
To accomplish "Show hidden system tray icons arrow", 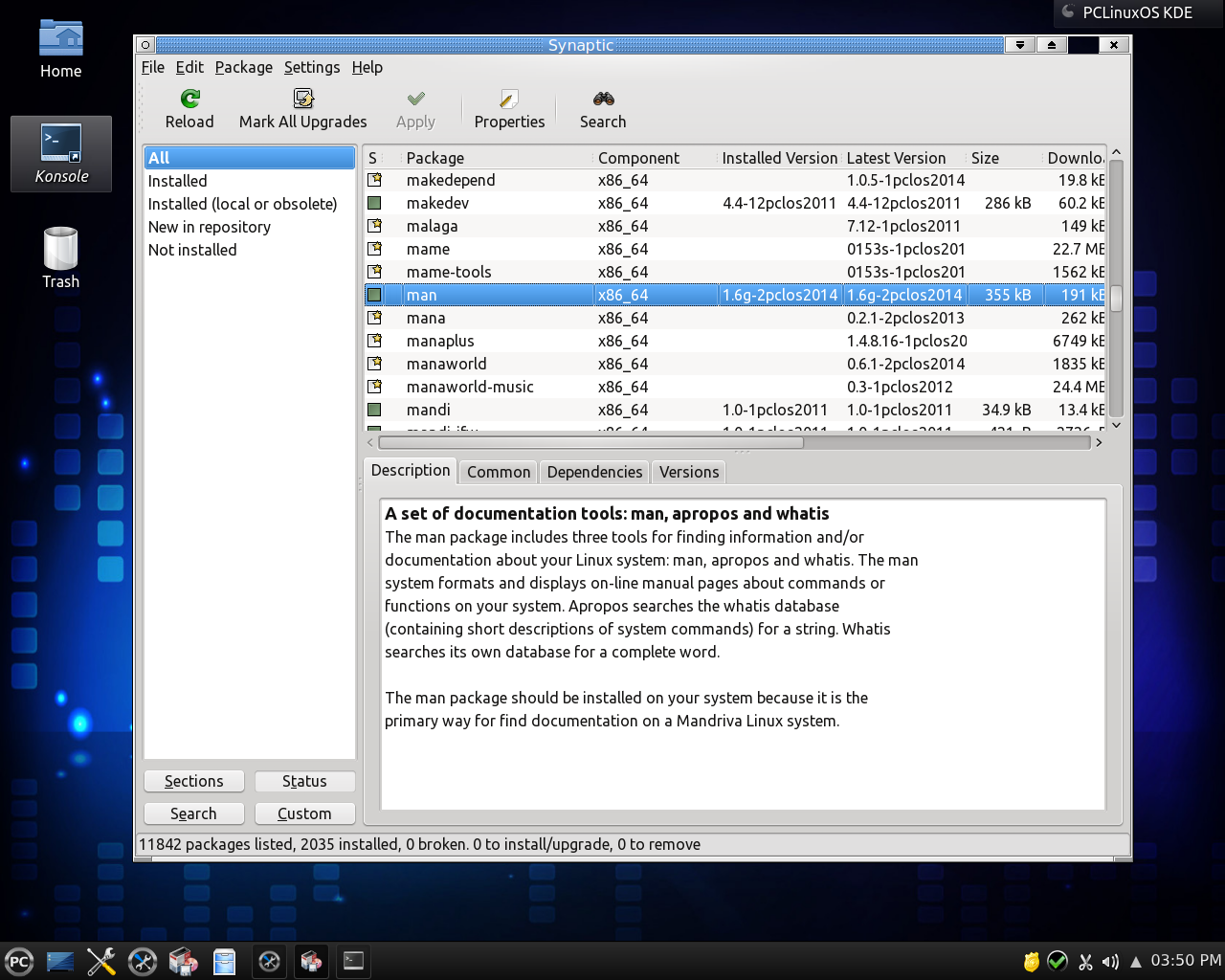I will [1136, 962].
